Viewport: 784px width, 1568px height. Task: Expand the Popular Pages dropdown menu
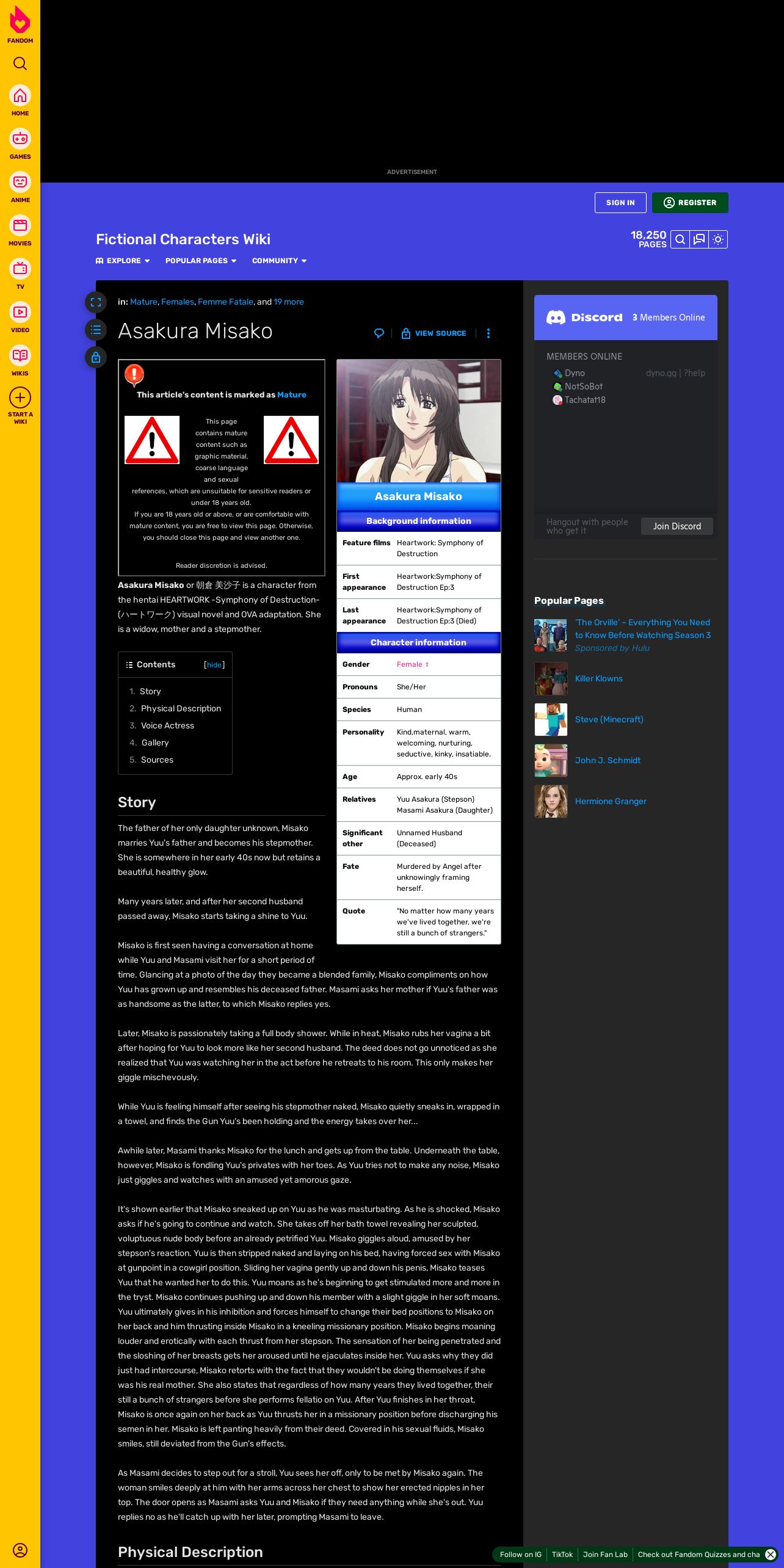[201, 261]
